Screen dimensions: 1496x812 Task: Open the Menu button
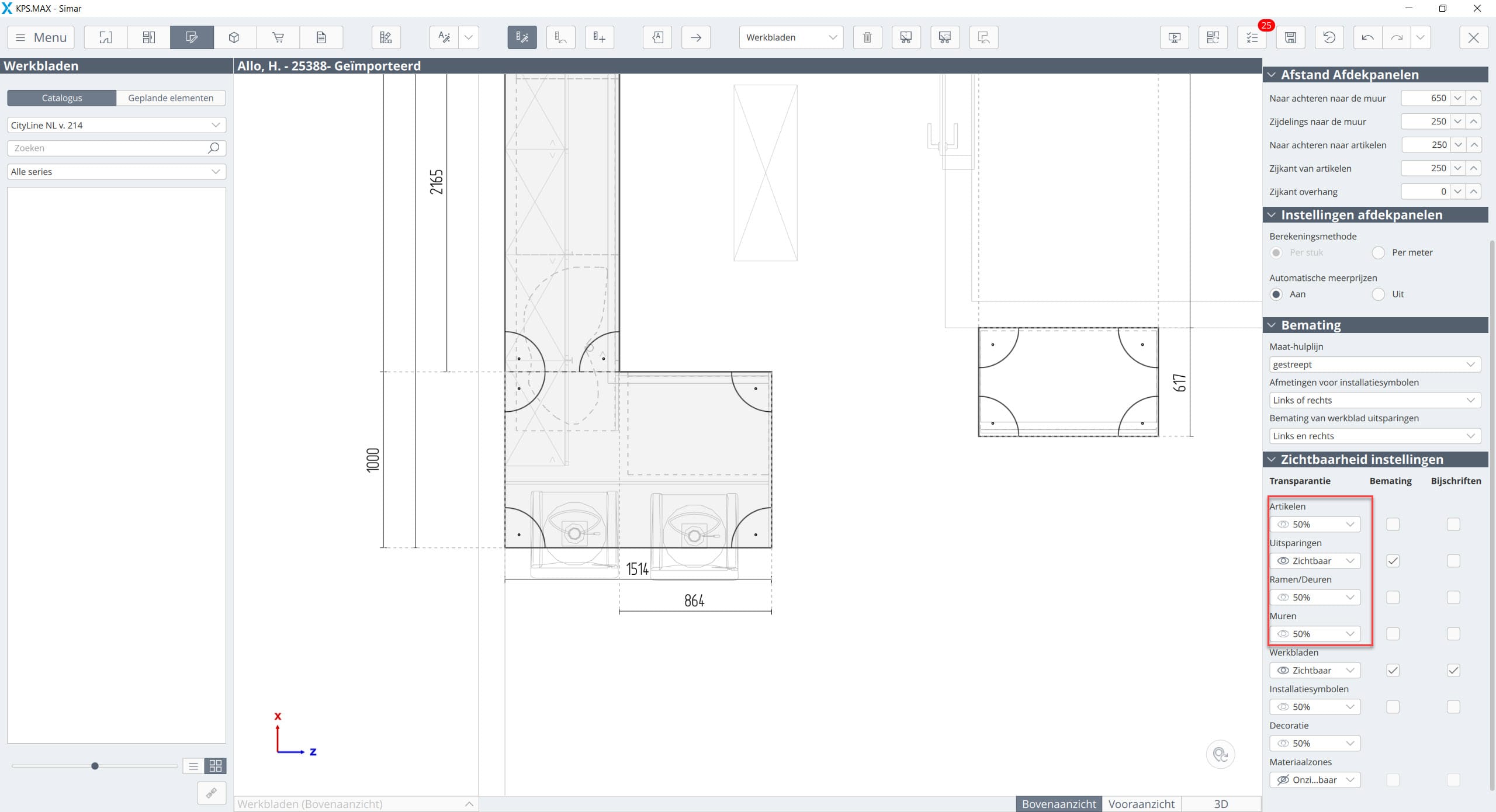coord(41,37)
